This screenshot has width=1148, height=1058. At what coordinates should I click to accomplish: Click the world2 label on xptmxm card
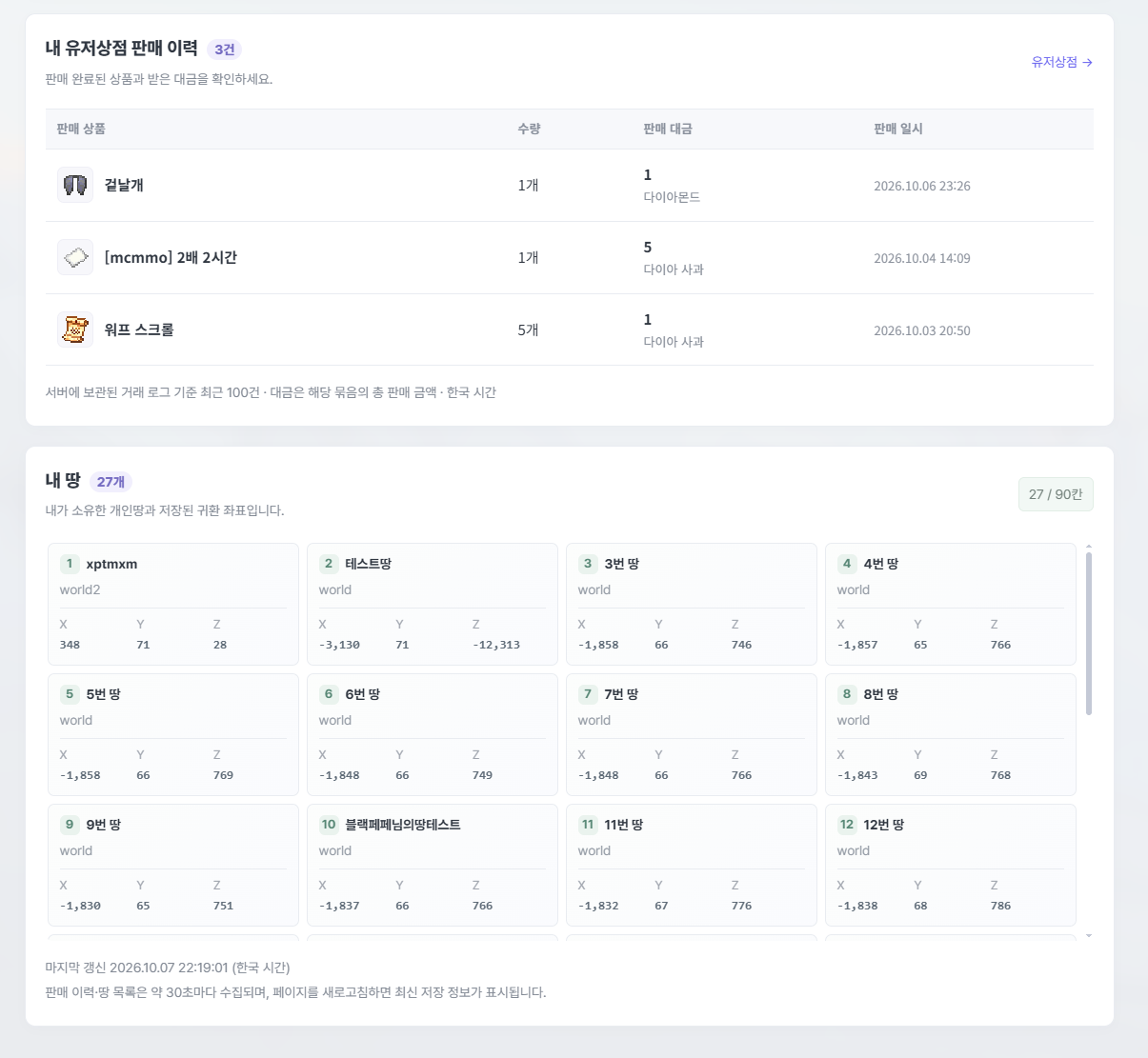(80, 589)
